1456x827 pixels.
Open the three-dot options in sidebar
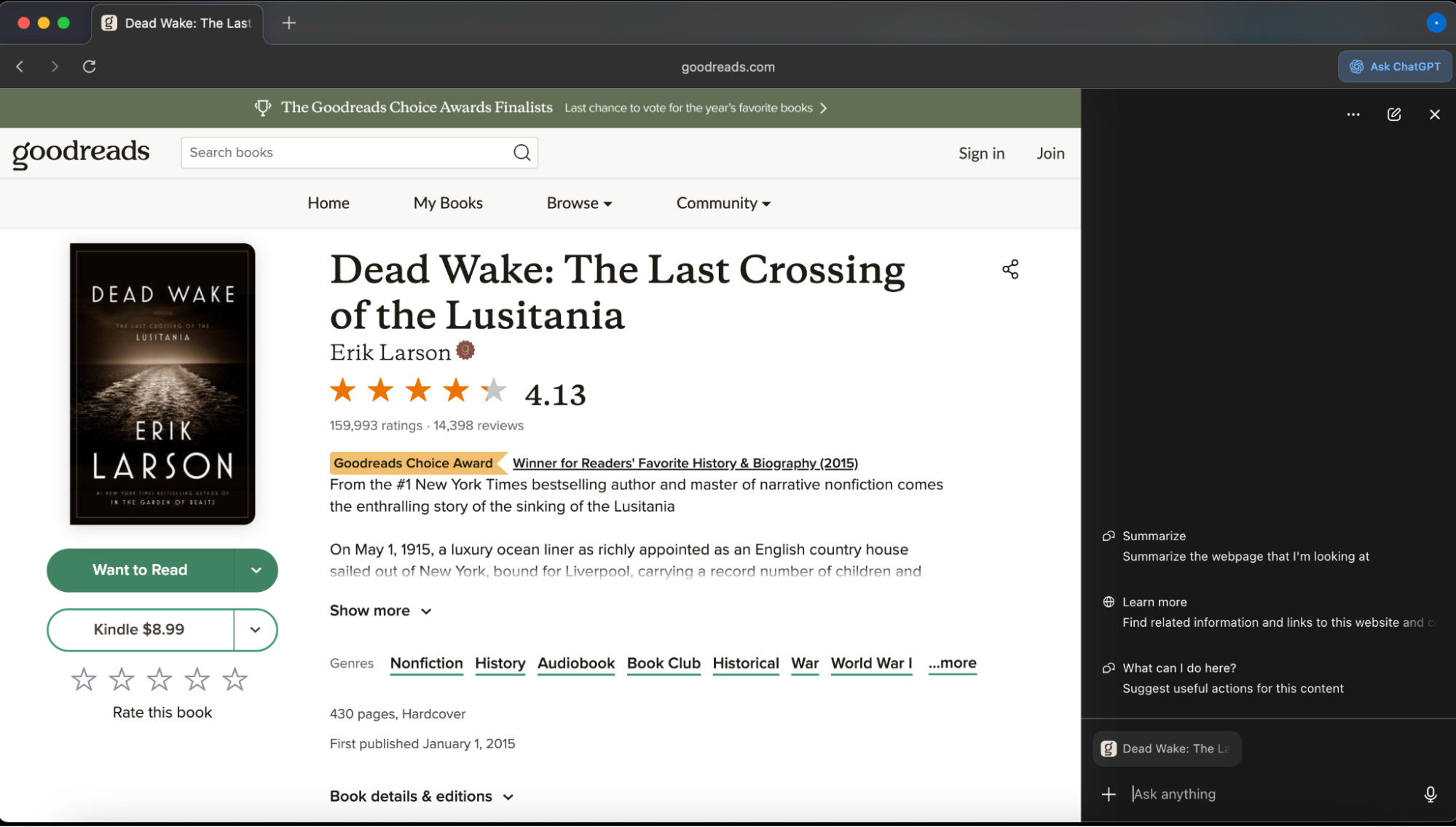click(x=1353, y=114)
